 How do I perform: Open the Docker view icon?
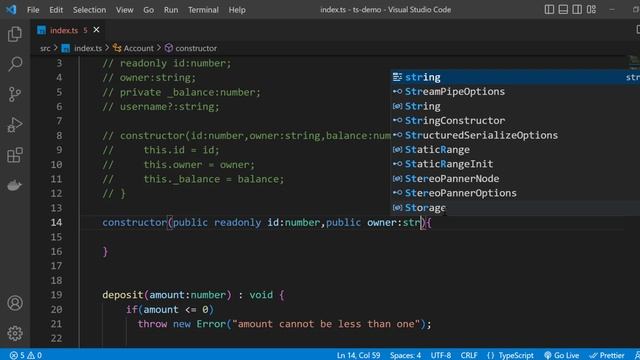[x=15, y=185]
